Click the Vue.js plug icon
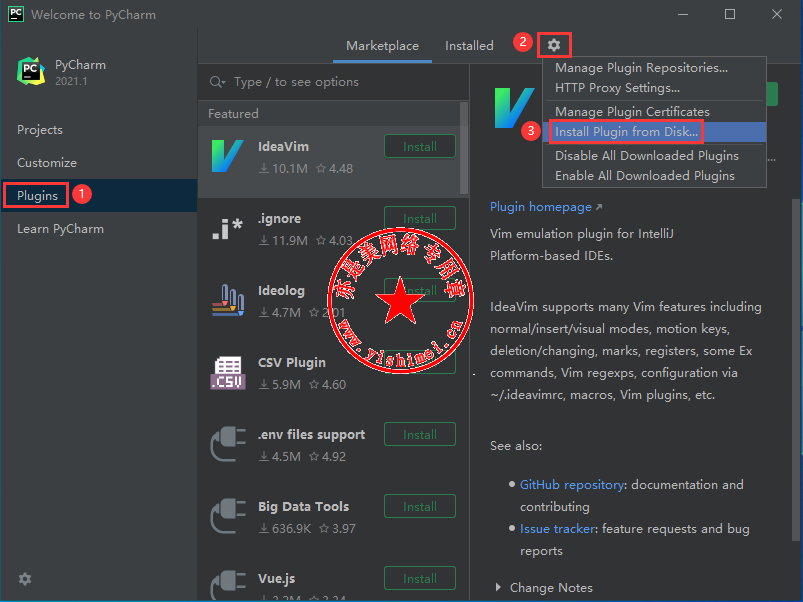Image resolution: width=803 pixels, height=602 pixels. click(227, 586)
